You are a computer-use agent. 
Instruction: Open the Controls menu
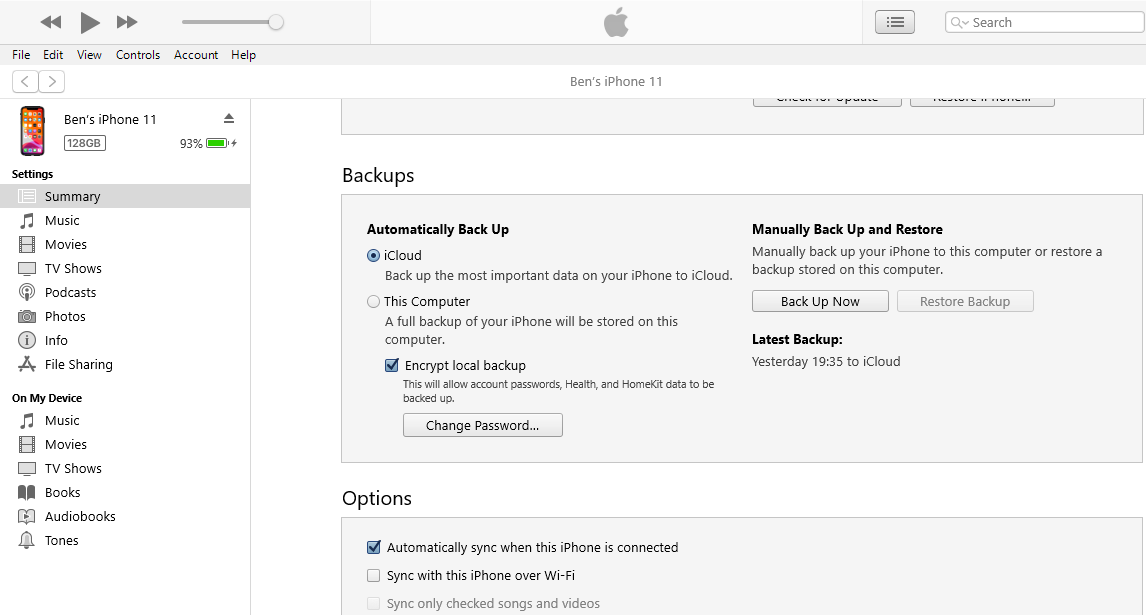138,55
